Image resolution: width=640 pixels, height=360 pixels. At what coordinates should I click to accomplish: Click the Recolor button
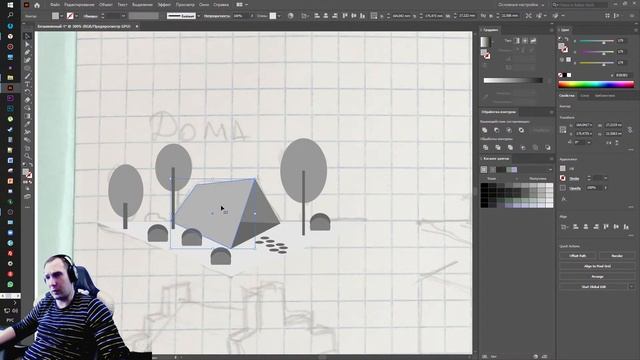tap(617, 256)
